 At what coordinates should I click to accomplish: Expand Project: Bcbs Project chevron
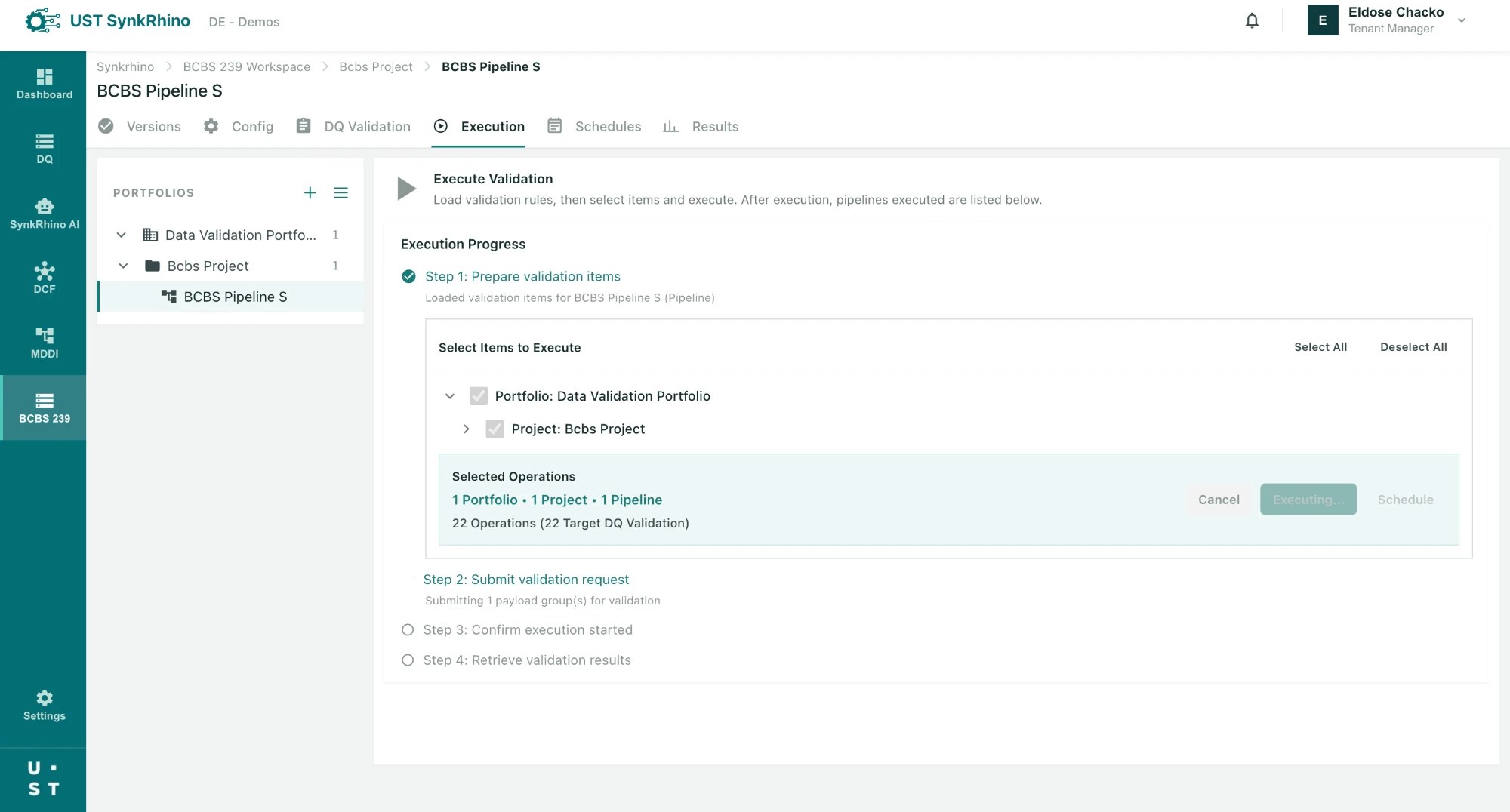pyautogui.click(x=467, y=429)
